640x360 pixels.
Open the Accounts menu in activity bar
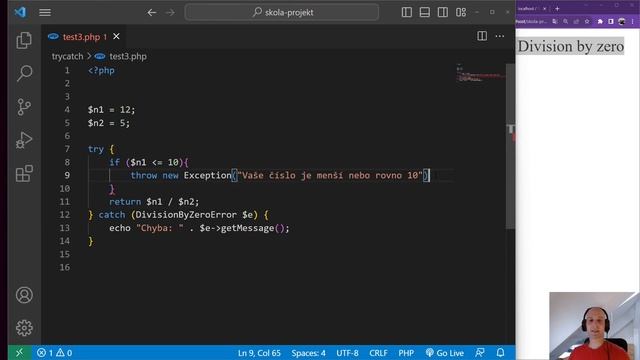24,295
